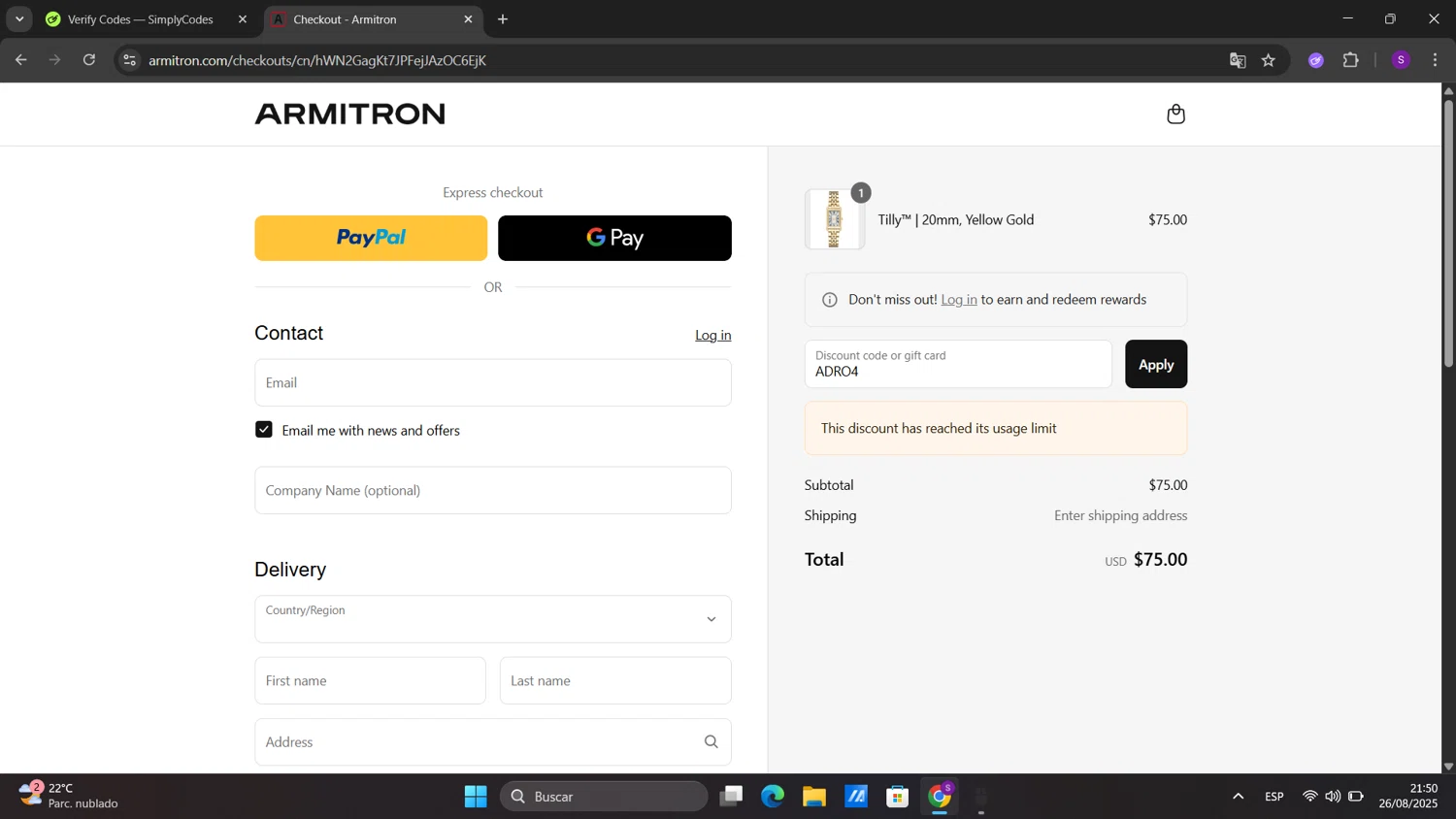Go back with the browser back arrow

coord(20,60)
